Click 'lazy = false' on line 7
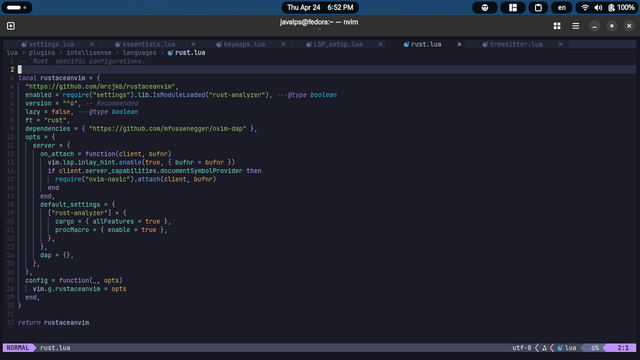 [x=48, y=112]
